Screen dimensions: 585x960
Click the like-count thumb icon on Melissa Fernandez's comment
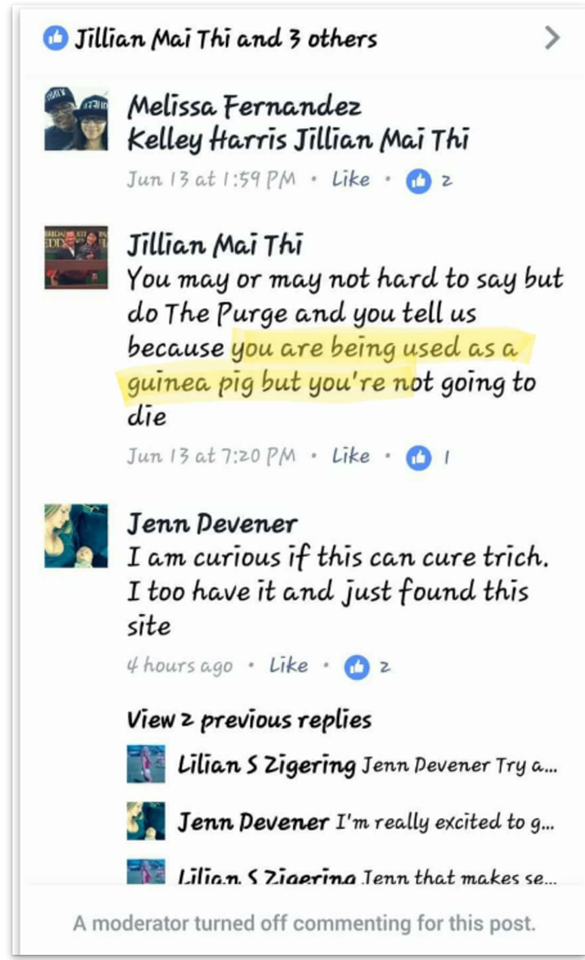click(419, 181)
